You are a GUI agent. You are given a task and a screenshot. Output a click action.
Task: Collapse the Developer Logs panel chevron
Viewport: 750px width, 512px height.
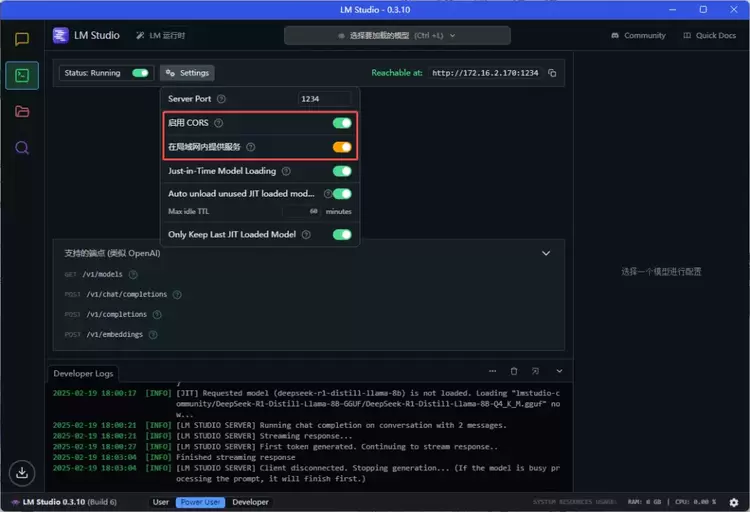coord(559,371)
